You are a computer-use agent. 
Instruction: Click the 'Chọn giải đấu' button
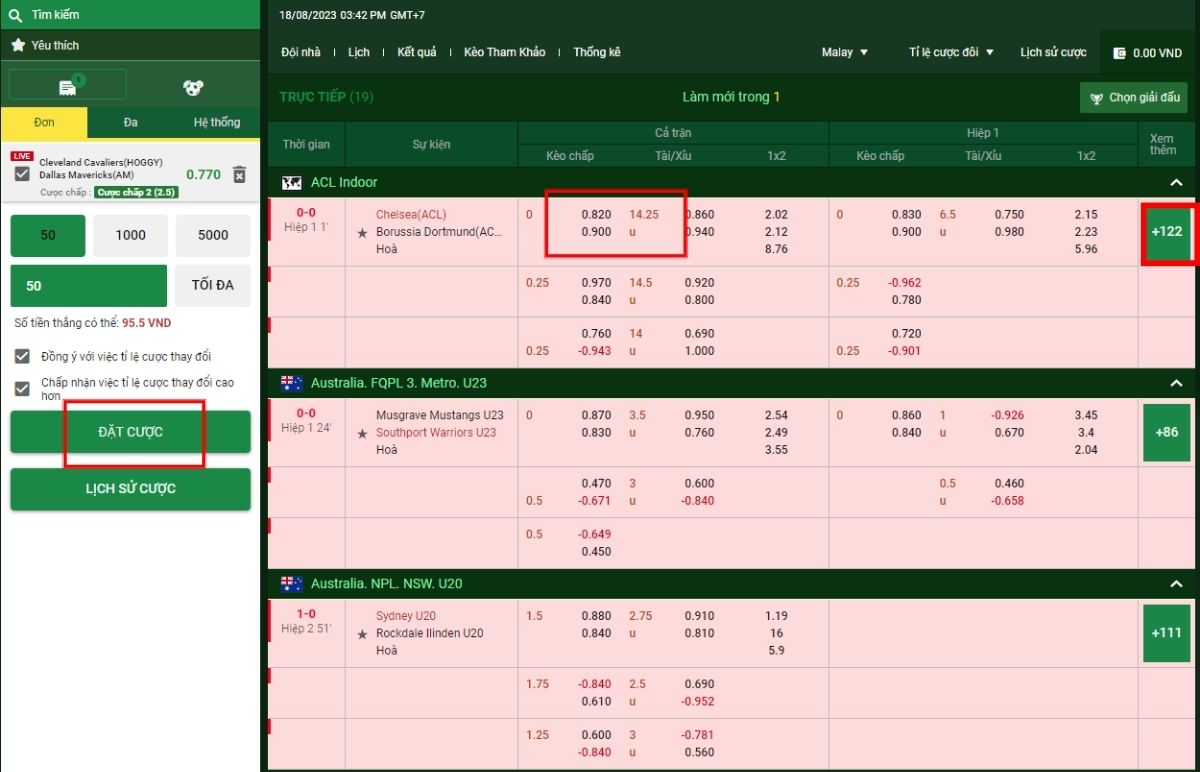click(1133, 98)
